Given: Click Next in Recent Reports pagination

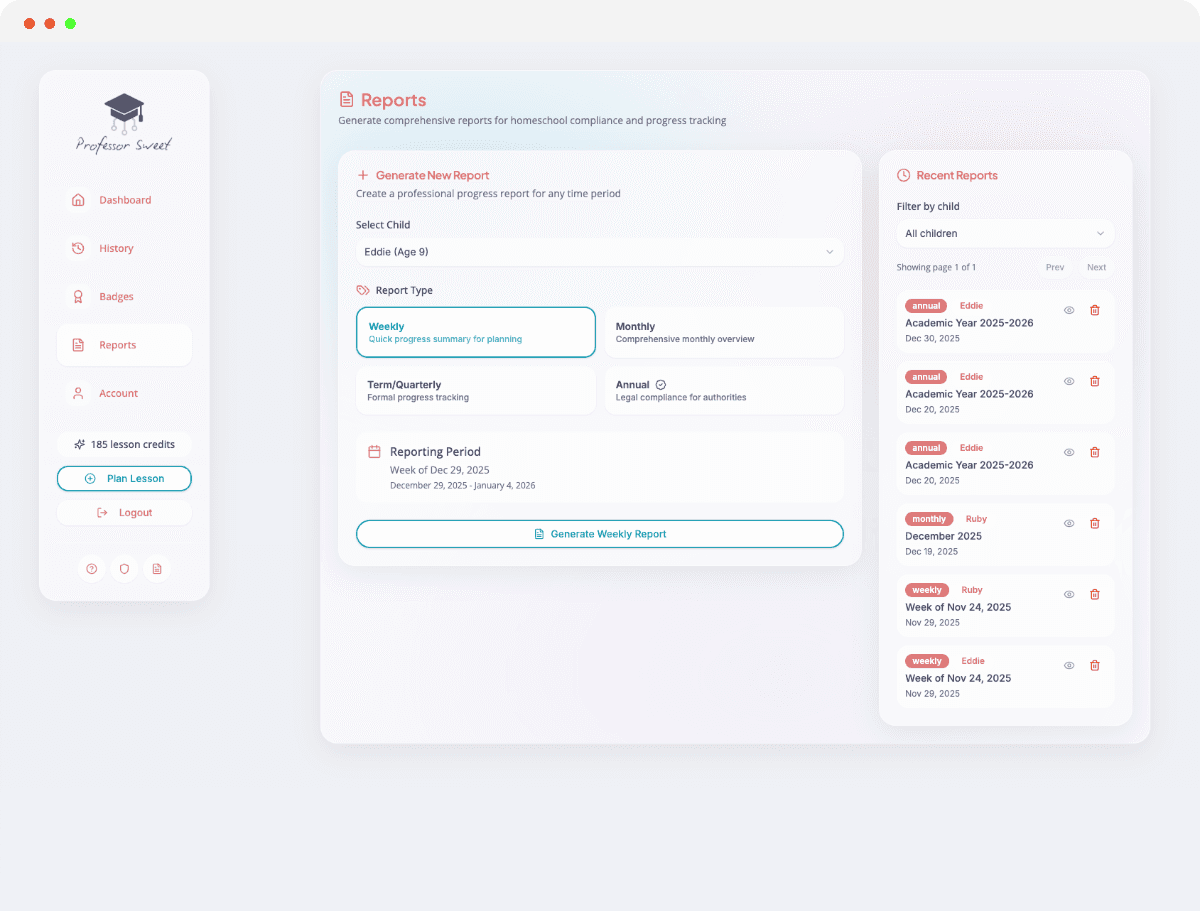Looking at the screenshot, I should 1096,267.
